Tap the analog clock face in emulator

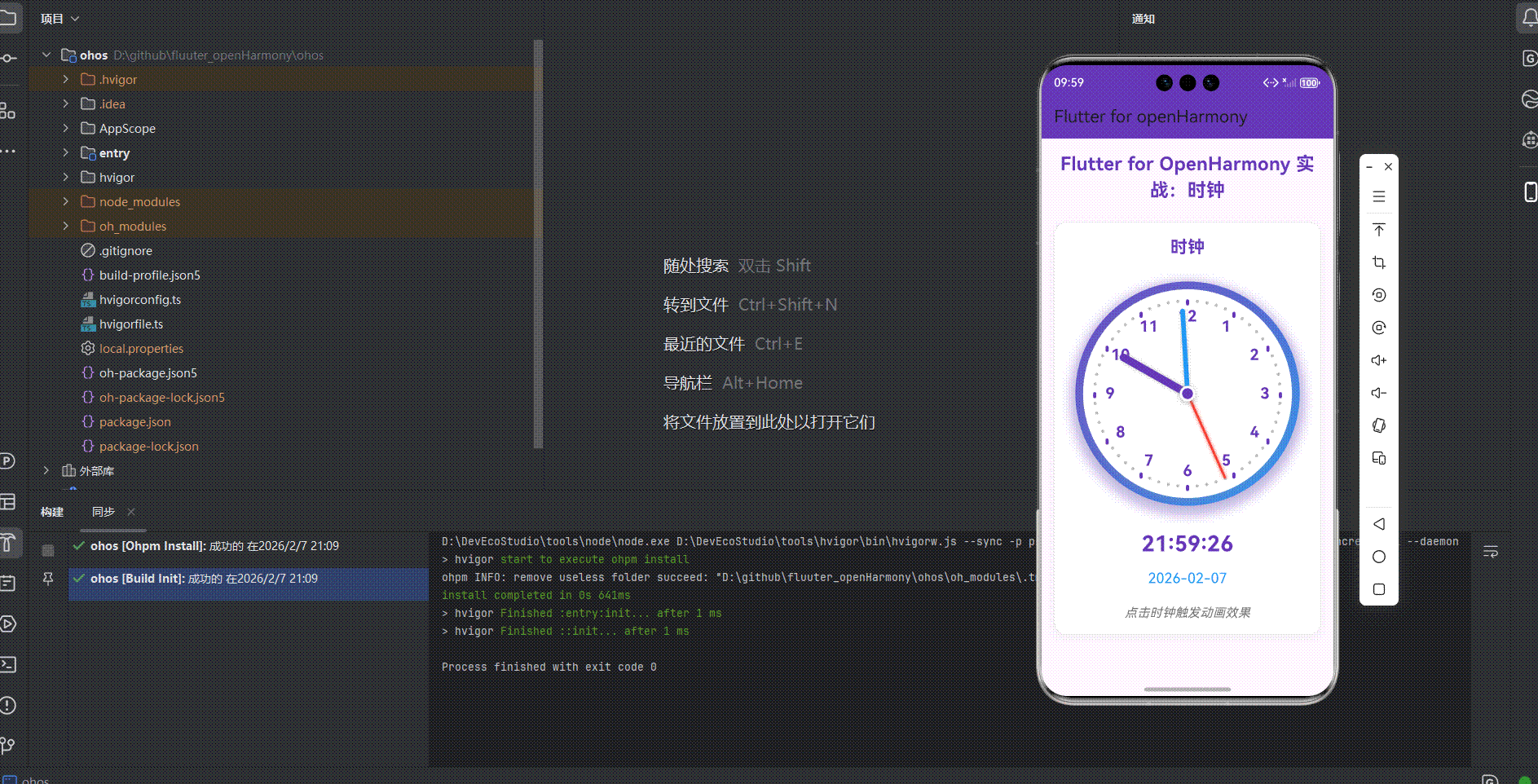tap(1188, 394)
